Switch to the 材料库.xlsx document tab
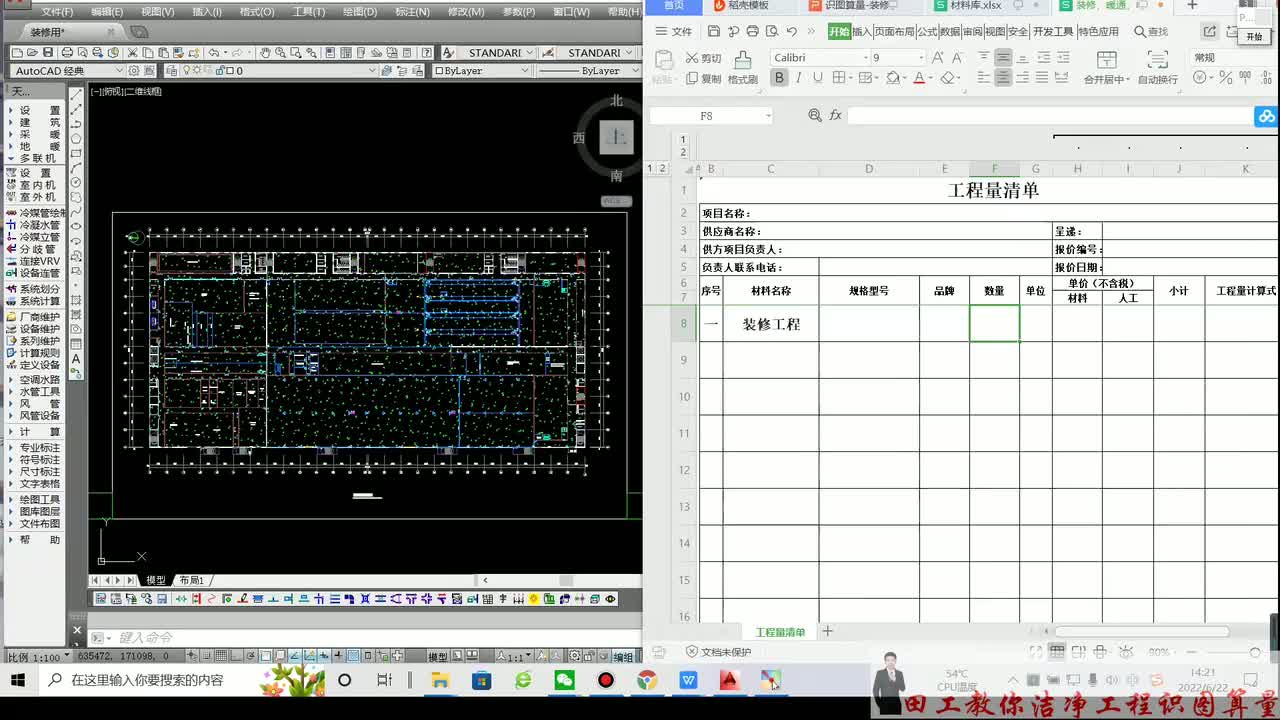Screen dimensions: 1280x720 (x=976, y=5)
